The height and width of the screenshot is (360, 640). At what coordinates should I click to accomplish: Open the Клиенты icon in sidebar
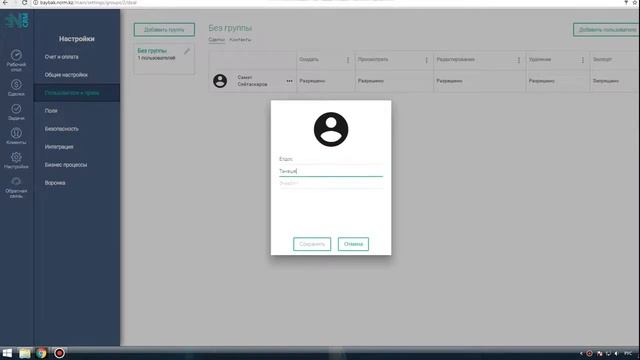coord(16,133)
